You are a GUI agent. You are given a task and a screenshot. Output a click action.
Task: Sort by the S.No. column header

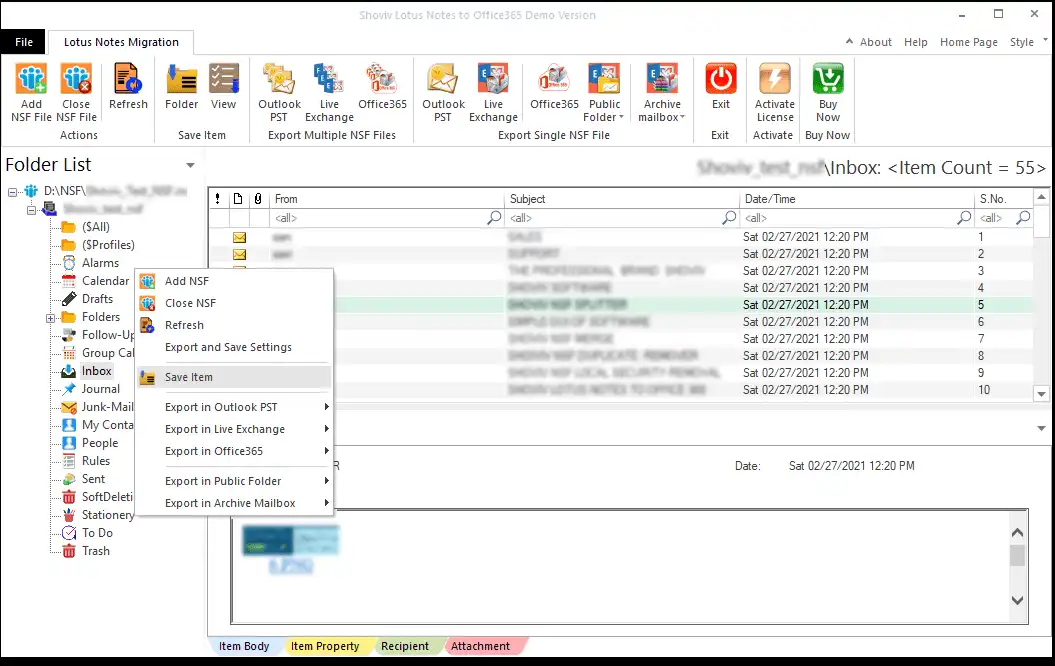(x=1003, y=199)
